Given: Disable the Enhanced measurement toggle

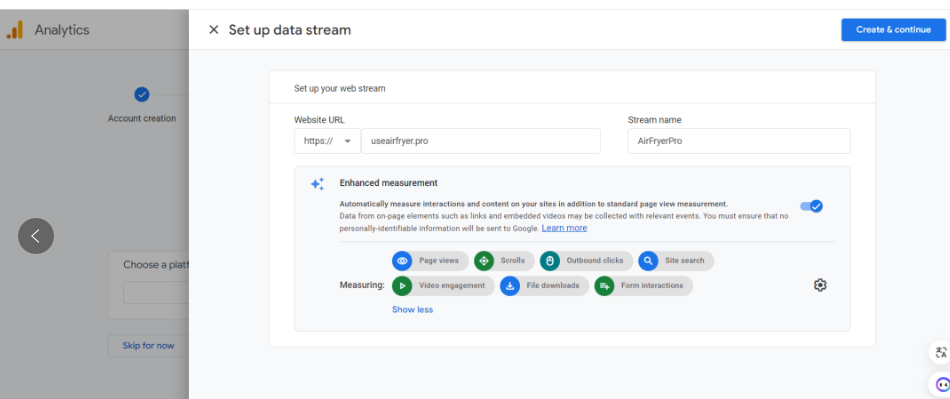Looking at the screenshot, I should pos(812,206).
